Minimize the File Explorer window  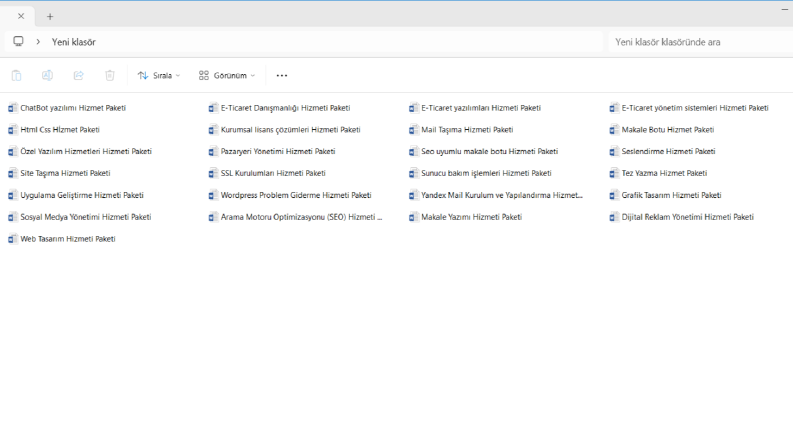(x=785, y=9)
